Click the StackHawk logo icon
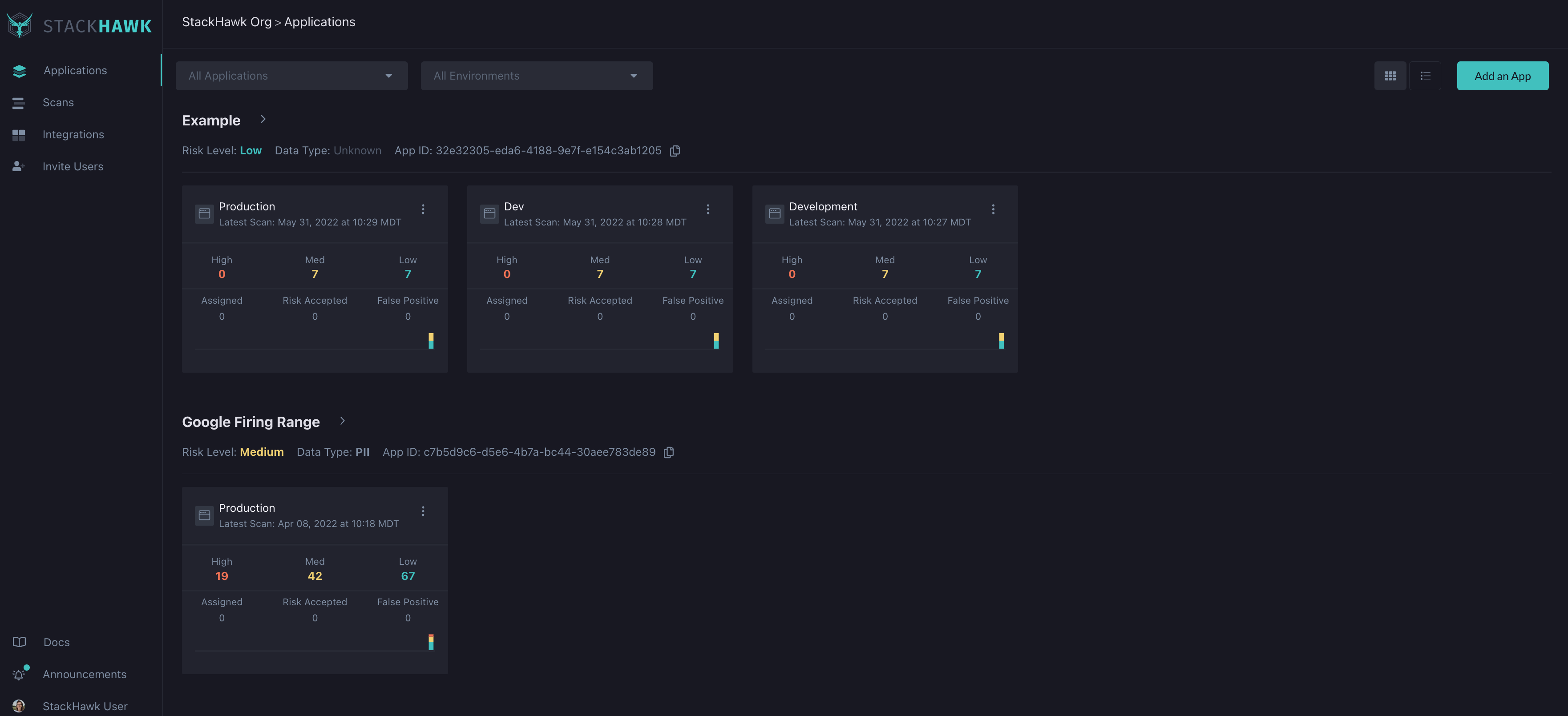The width and height of the screenshot is (1568, 716). pyautogui.click(x=19, y=24)
